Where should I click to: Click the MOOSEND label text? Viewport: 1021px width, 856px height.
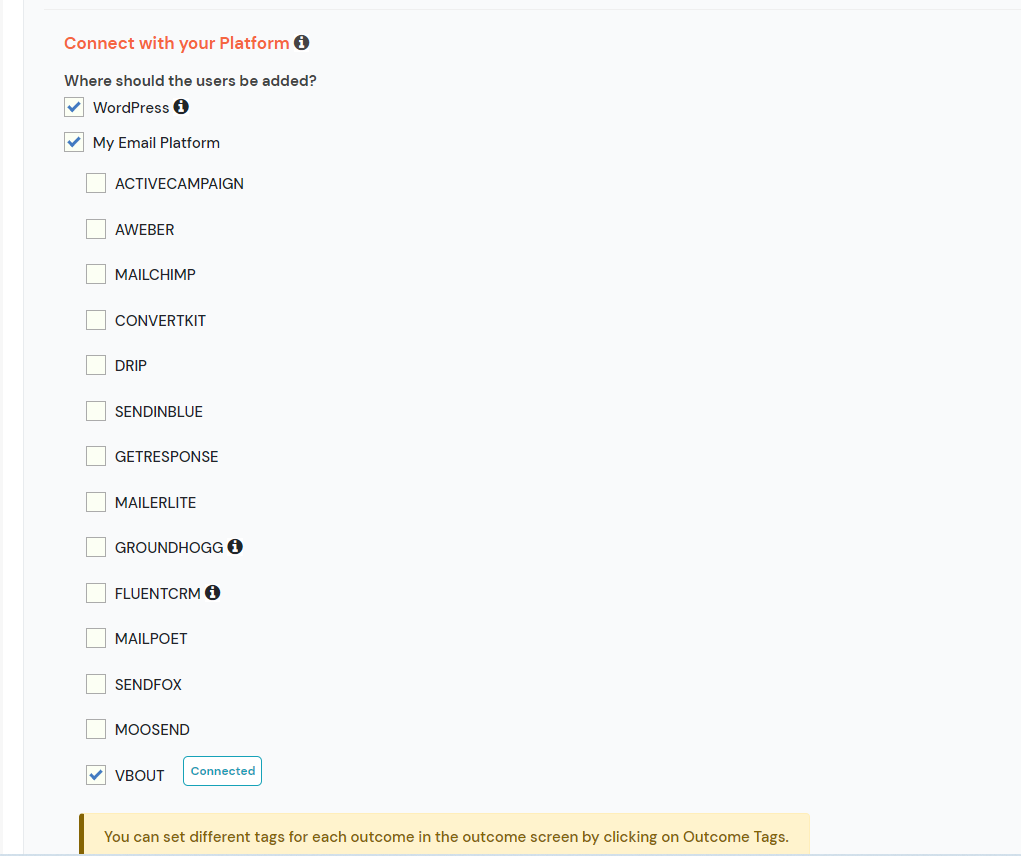152,730
